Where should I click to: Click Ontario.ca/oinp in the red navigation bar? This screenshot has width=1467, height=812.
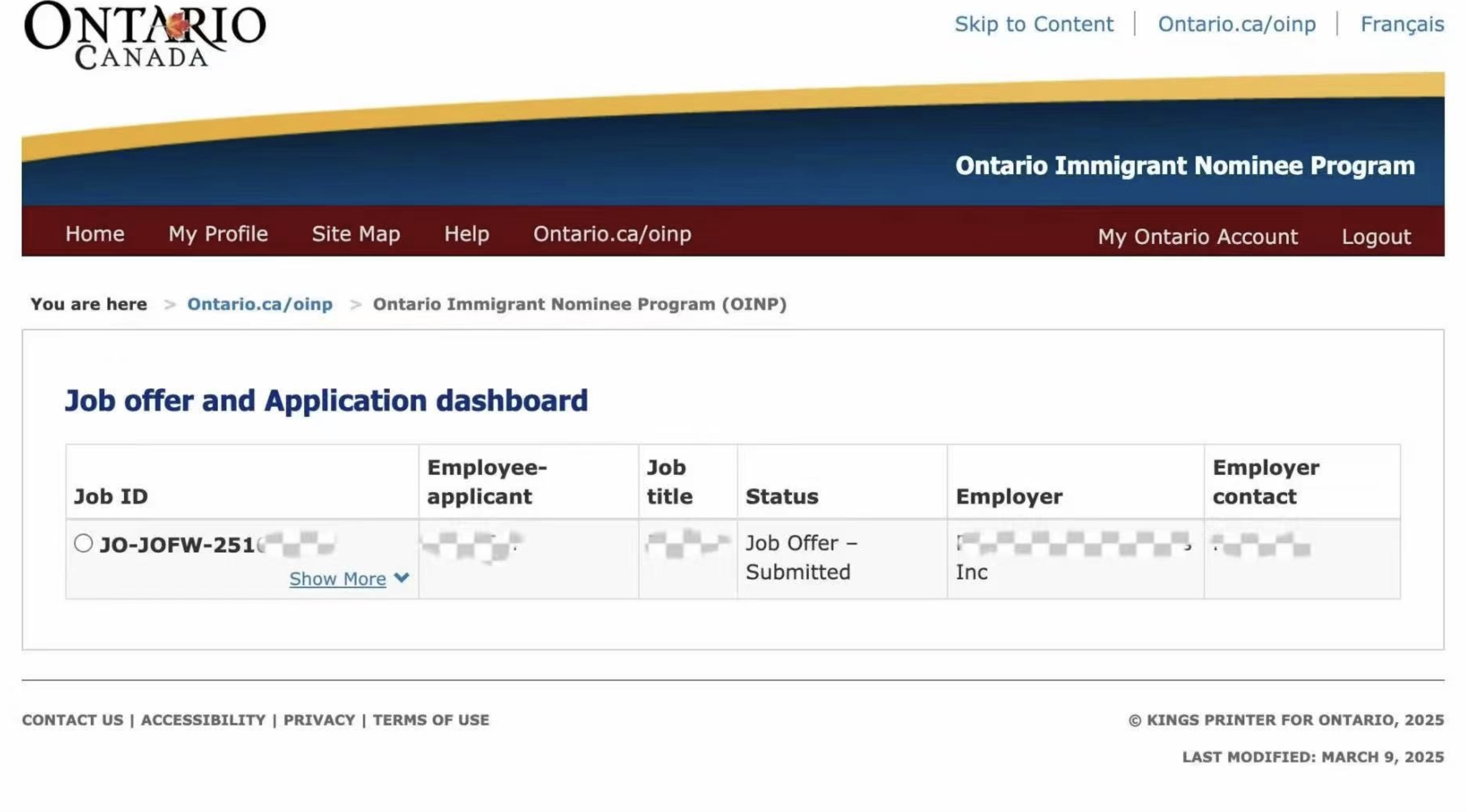click(612, 234)
